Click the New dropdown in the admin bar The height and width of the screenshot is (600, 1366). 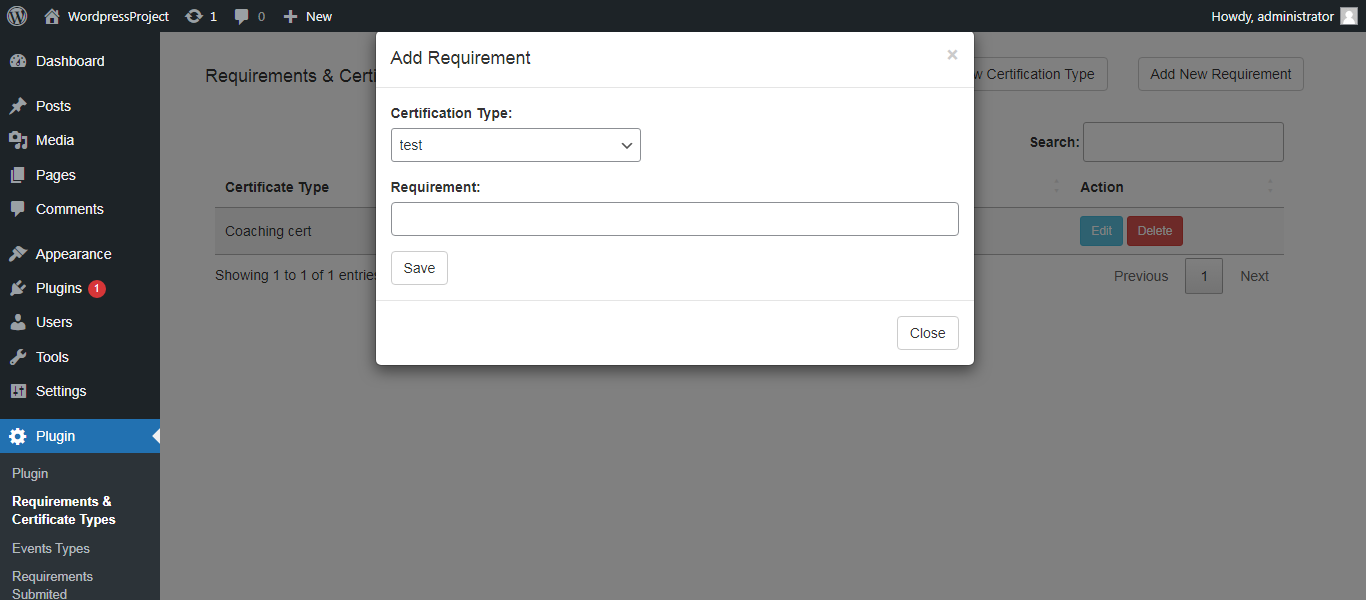click(307, 16)
